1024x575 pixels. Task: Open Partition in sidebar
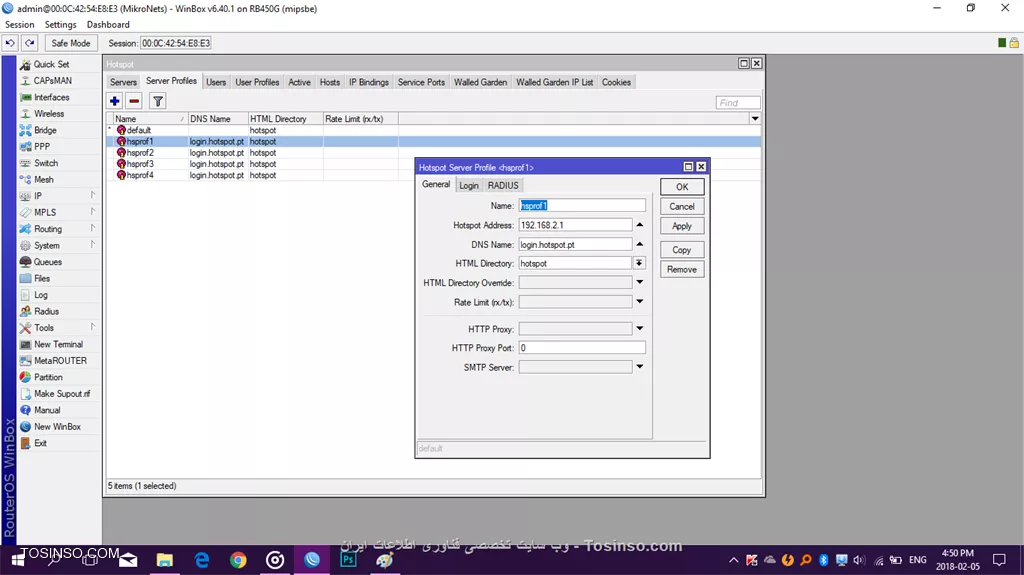(x=48, y=377)
